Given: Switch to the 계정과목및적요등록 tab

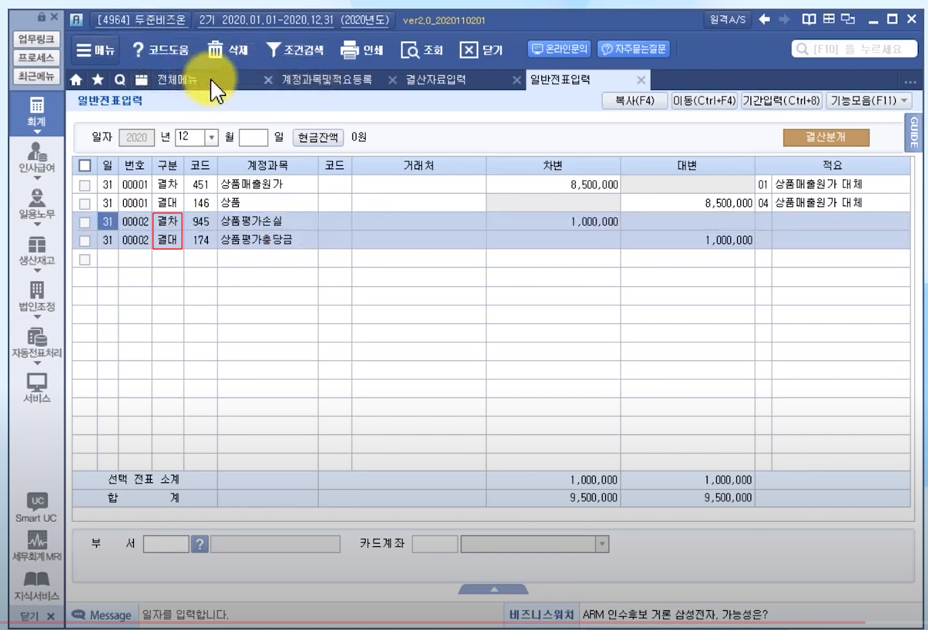Looking at the screenshot, I should tap(326, 79).
